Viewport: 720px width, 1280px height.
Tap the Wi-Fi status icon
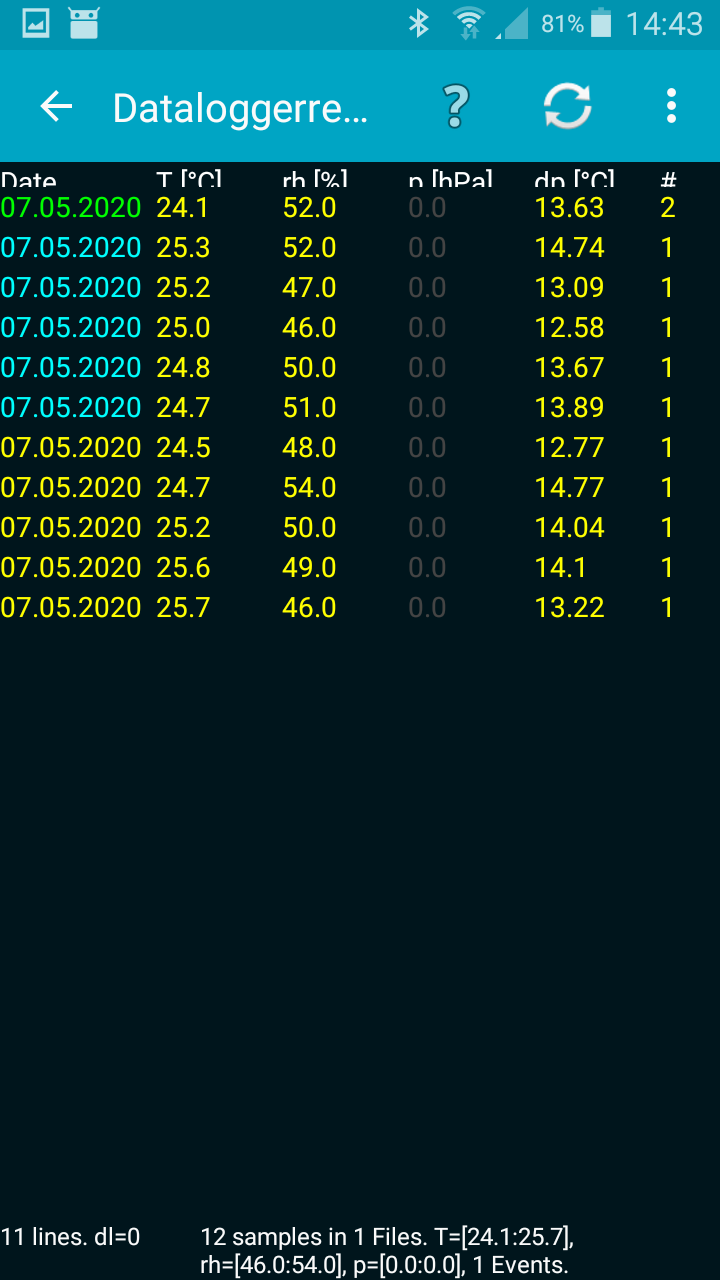tap(467, 24)
